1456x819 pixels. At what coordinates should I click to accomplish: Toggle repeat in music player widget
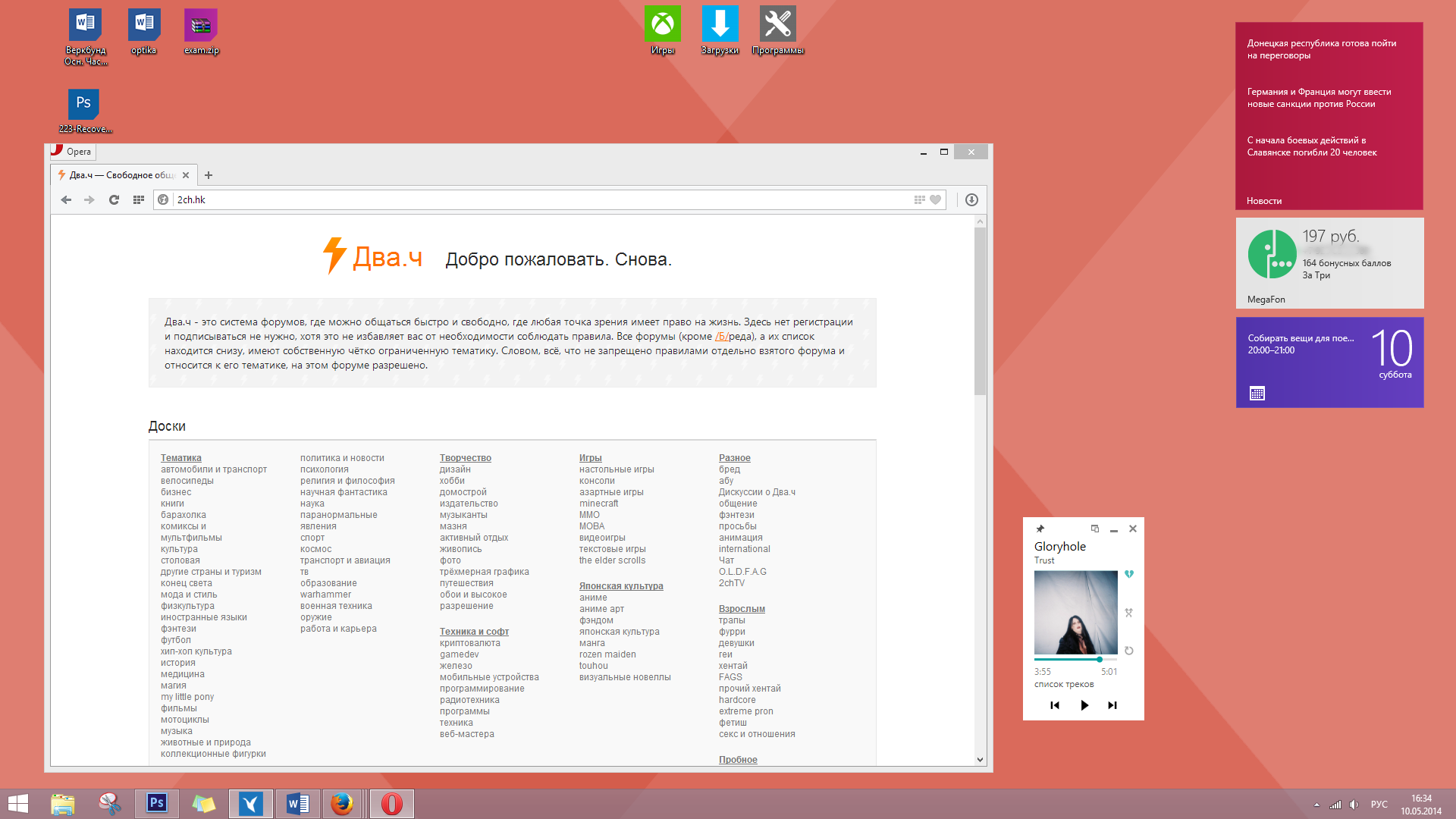1128,651
